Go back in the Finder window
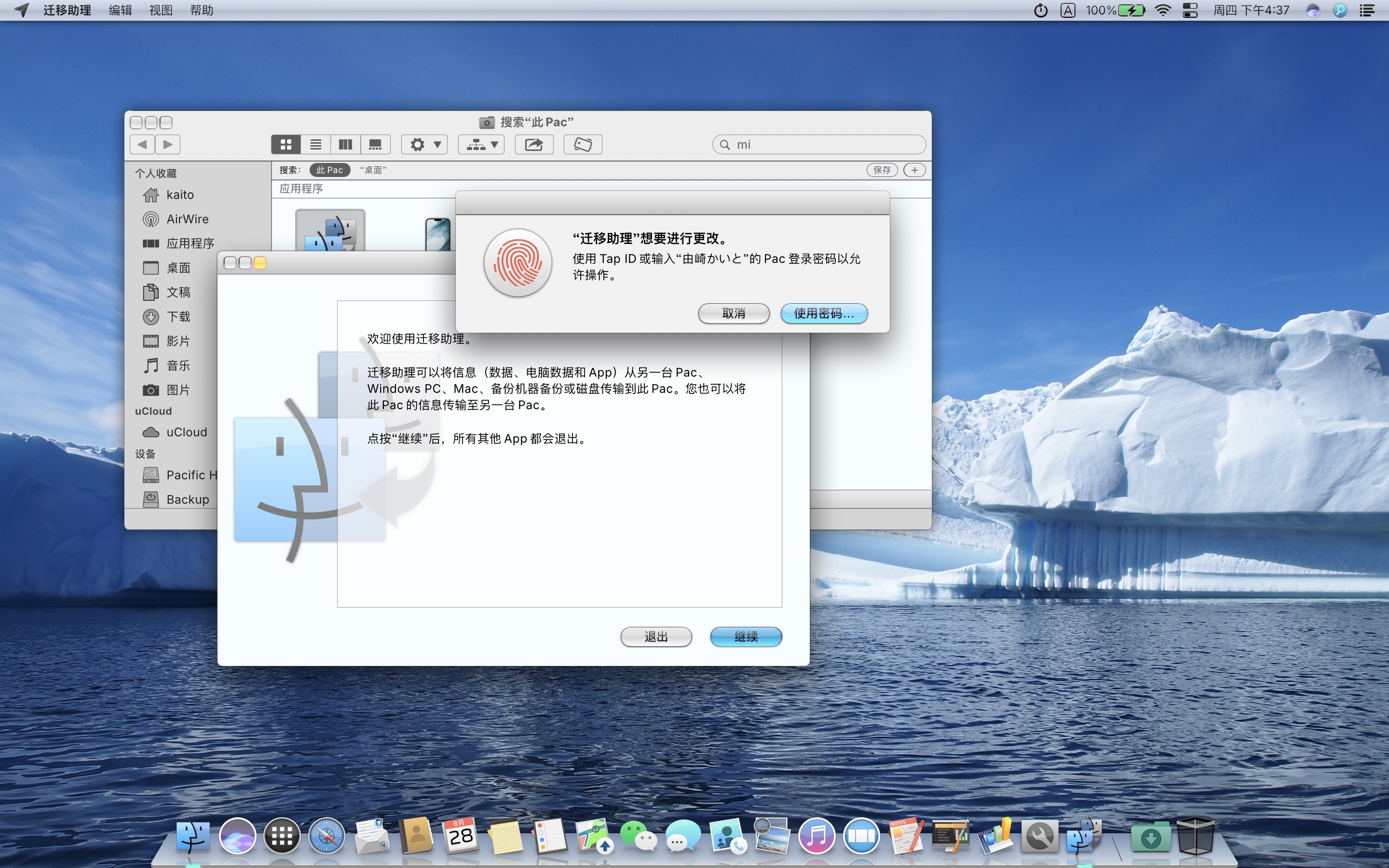The width and height of the screenshot is (1389, 868). [142, 144]
